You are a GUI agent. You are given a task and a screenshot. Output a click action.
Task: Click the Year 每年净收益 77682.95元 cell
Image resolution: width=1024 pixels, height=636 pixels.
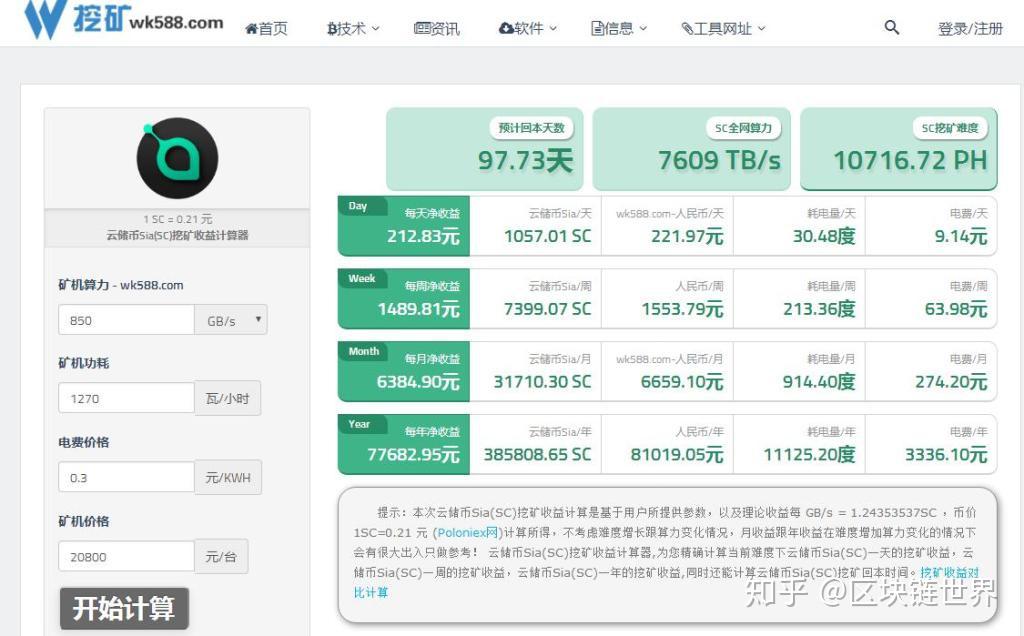[x=404, y=444]
